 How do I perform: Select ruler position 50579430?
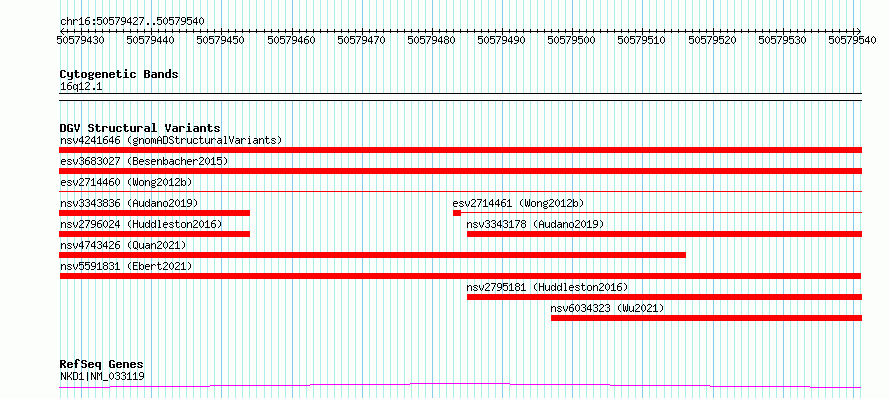point(80,40)
